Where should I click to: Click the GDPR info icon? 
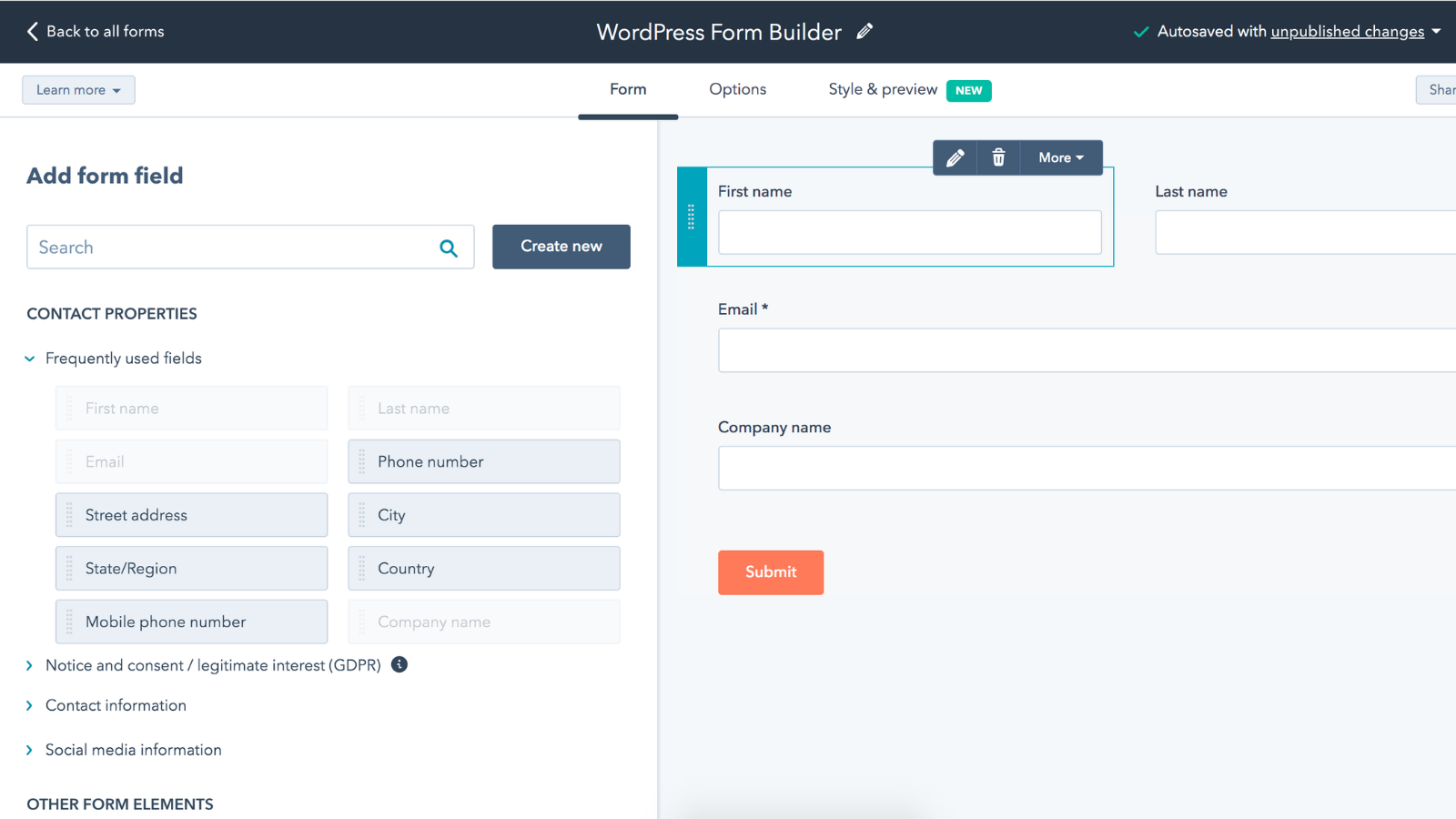point(399,665)
